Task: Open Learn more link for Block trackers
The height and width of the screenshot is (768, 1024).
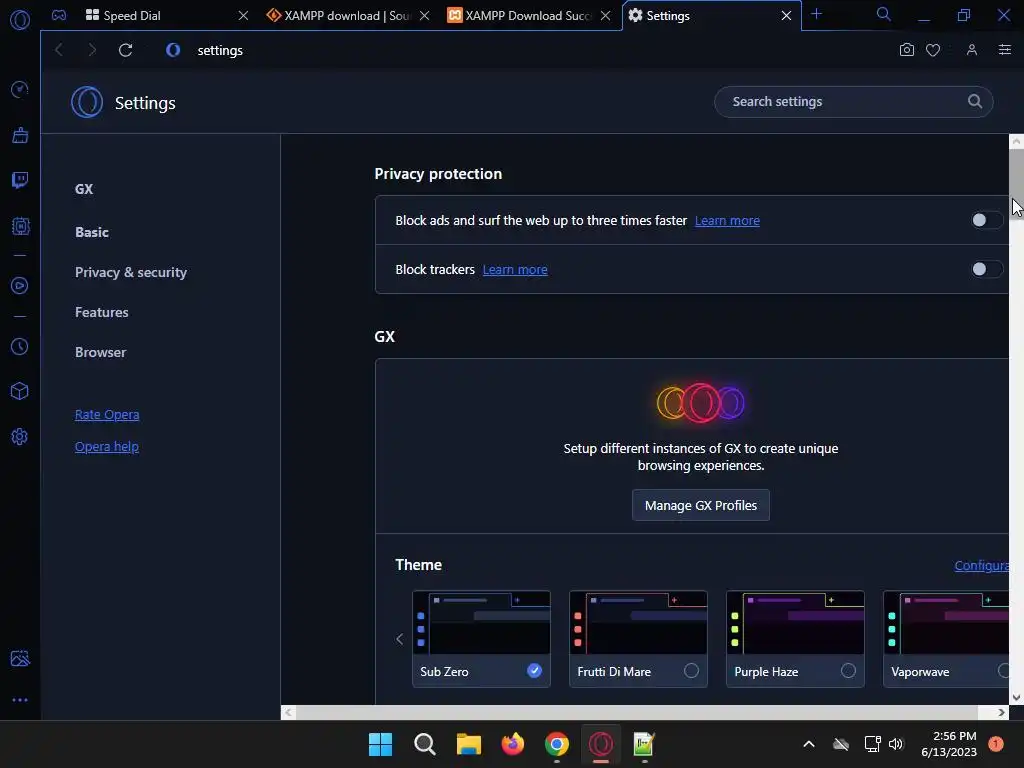Action: (x=515, y=270)
